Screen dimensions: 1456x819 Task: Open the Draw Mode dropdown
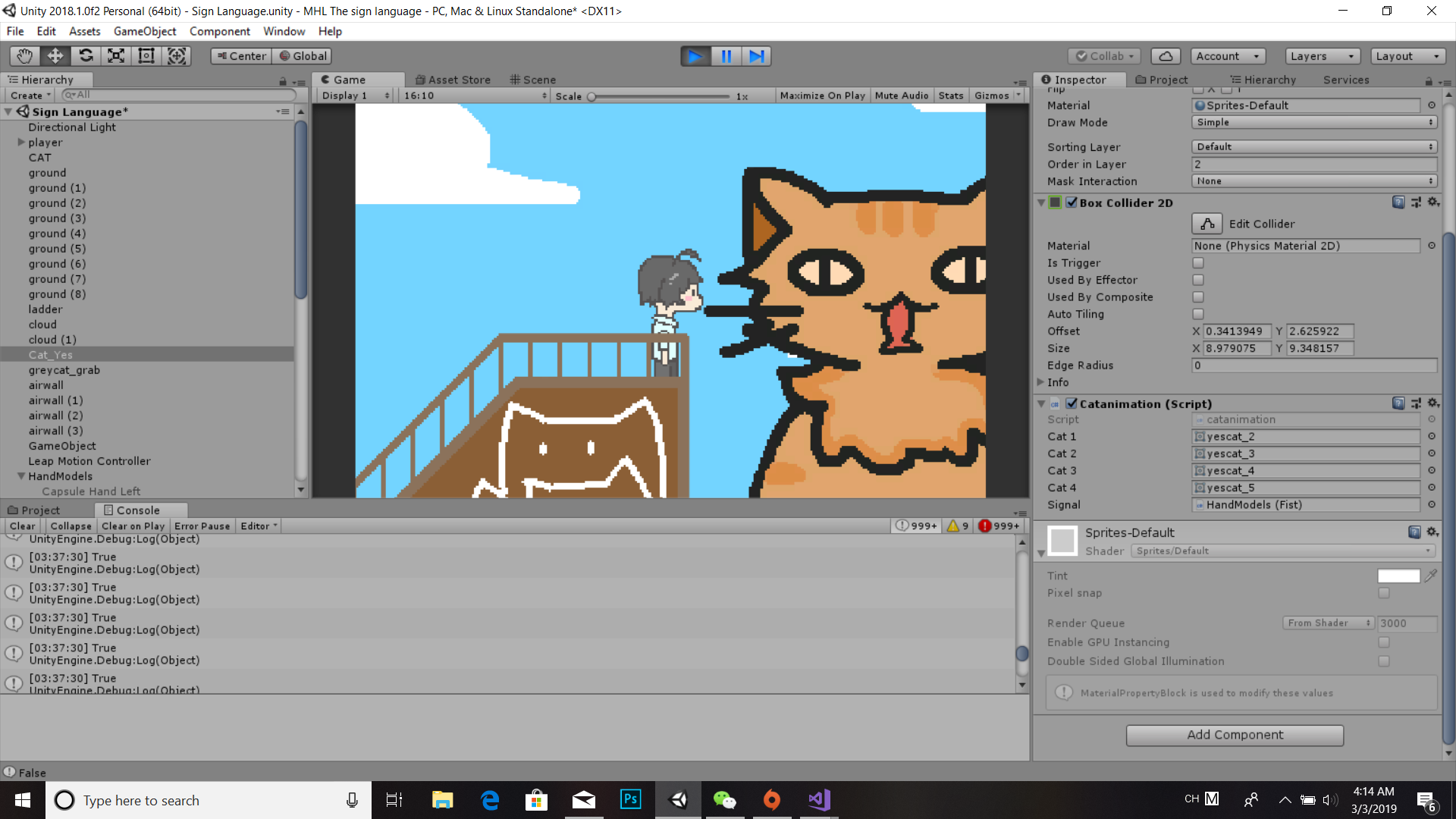(1314, 122)
